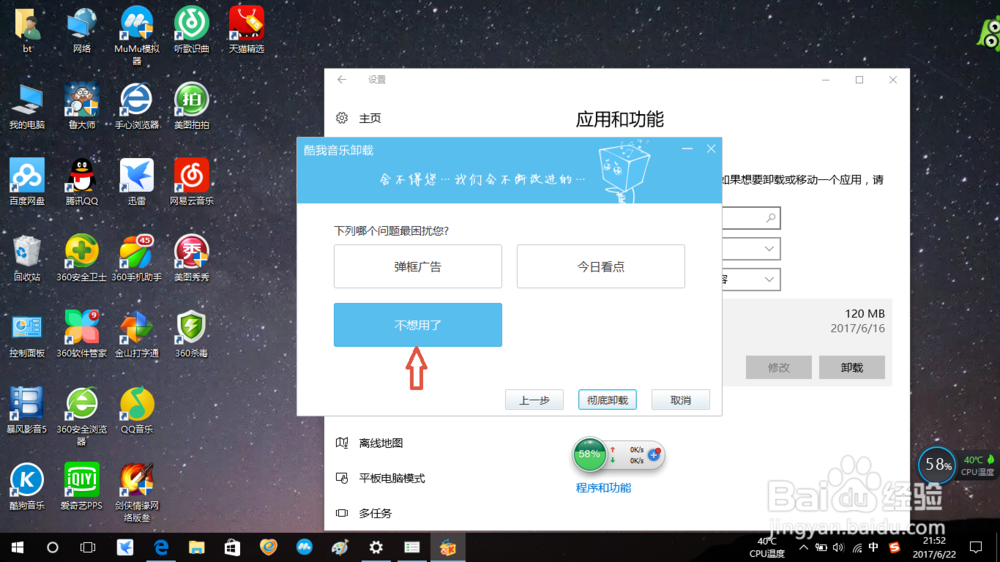The image size is (1000, 562).
Task: Open 360安全浏览器 desktop icon
Action: point(82,415)
